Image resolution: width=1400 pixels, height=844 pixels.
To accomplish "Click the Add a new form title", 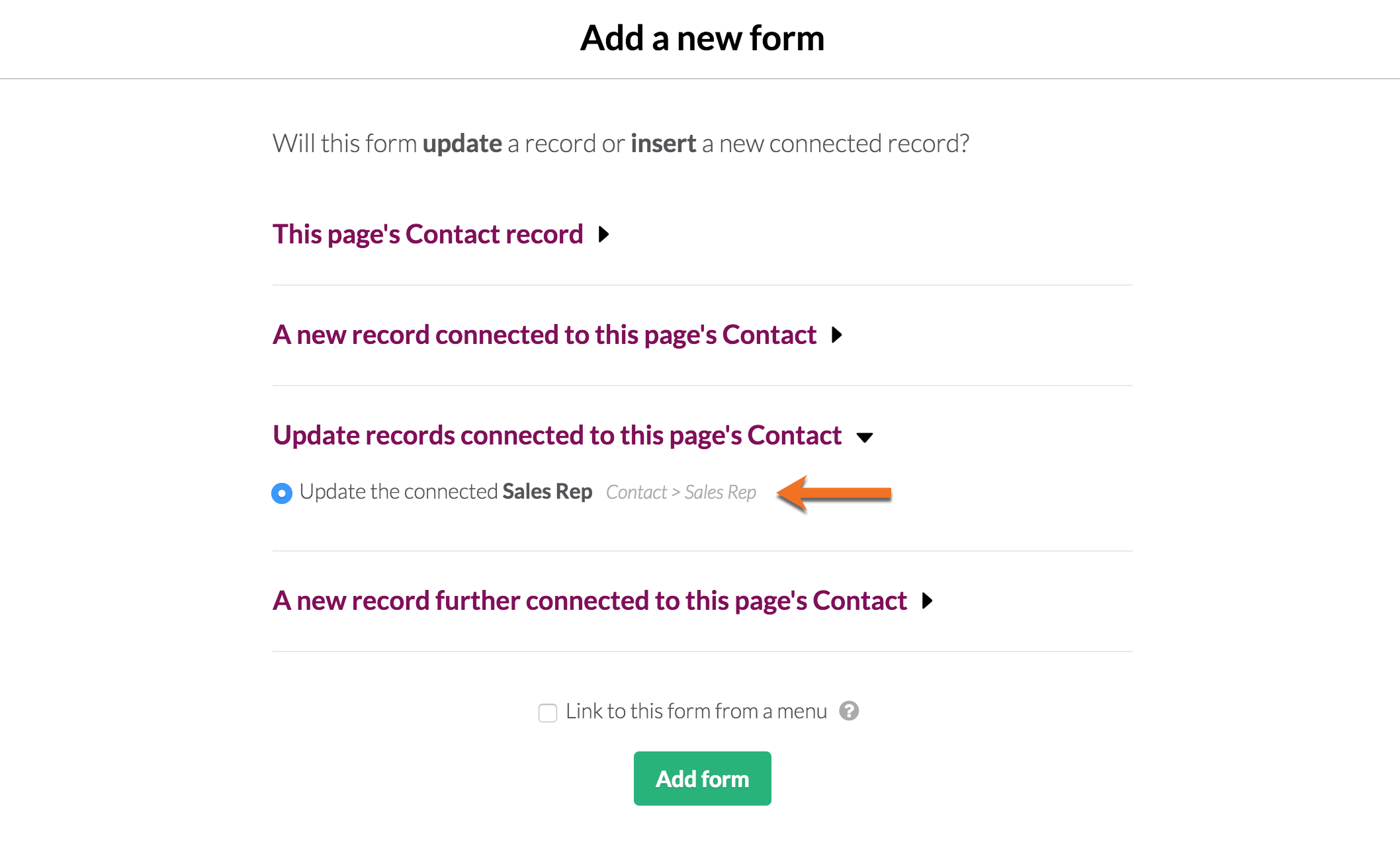I will click(x=702, y=38).
